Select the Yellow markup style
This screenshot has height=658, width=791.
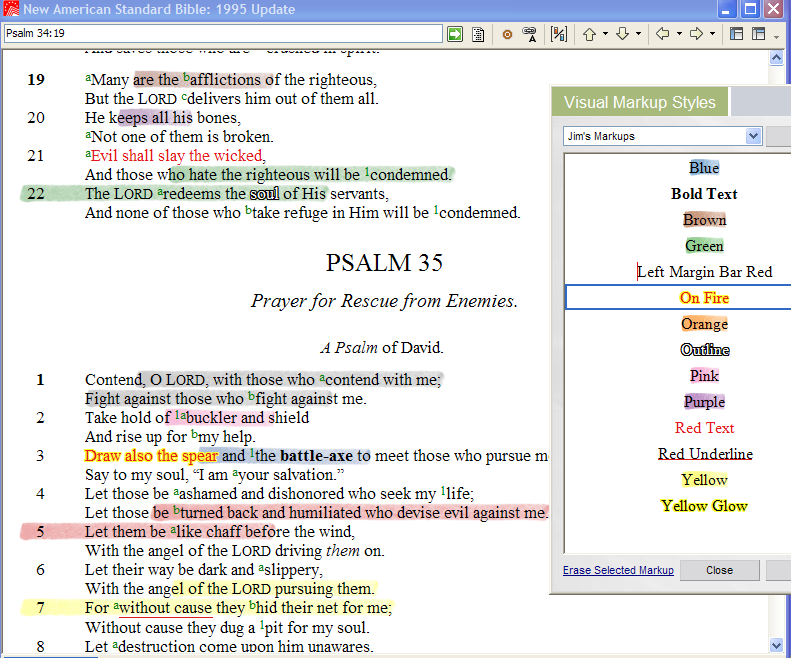coord(704,480)
